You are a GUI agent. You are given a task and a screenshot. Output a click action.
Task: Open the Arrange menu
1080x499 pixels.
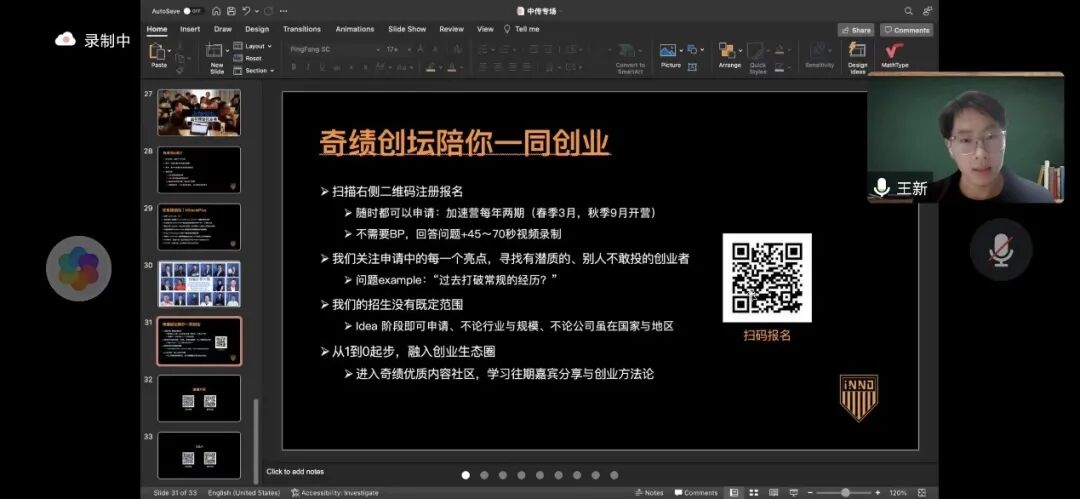click(729, 55)
